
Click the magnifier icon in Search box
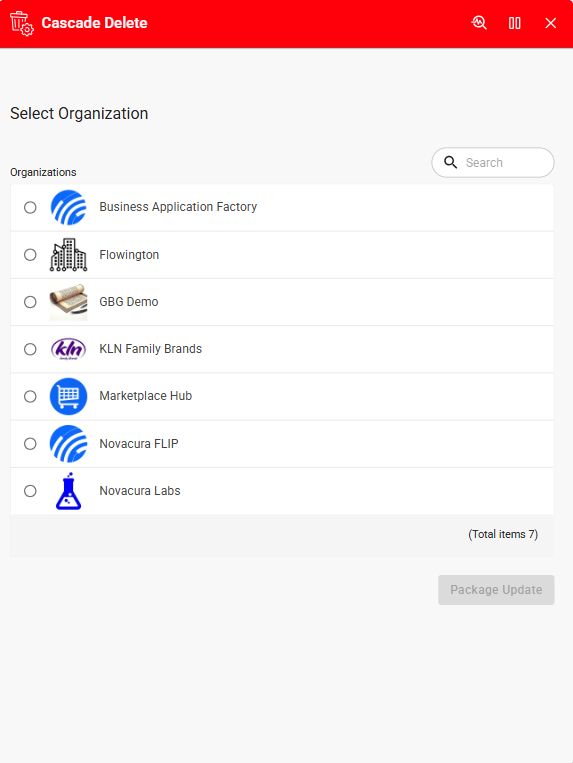click(x=450, y=163)
